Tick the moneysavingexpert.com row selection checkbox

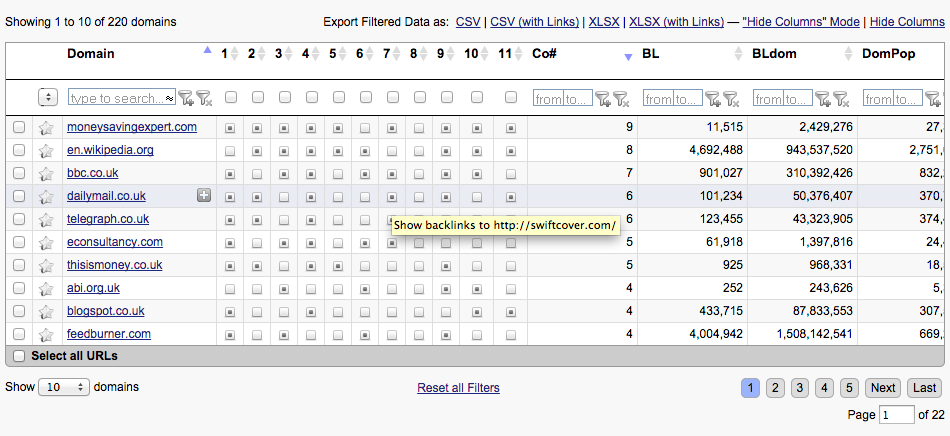(19, 127)
